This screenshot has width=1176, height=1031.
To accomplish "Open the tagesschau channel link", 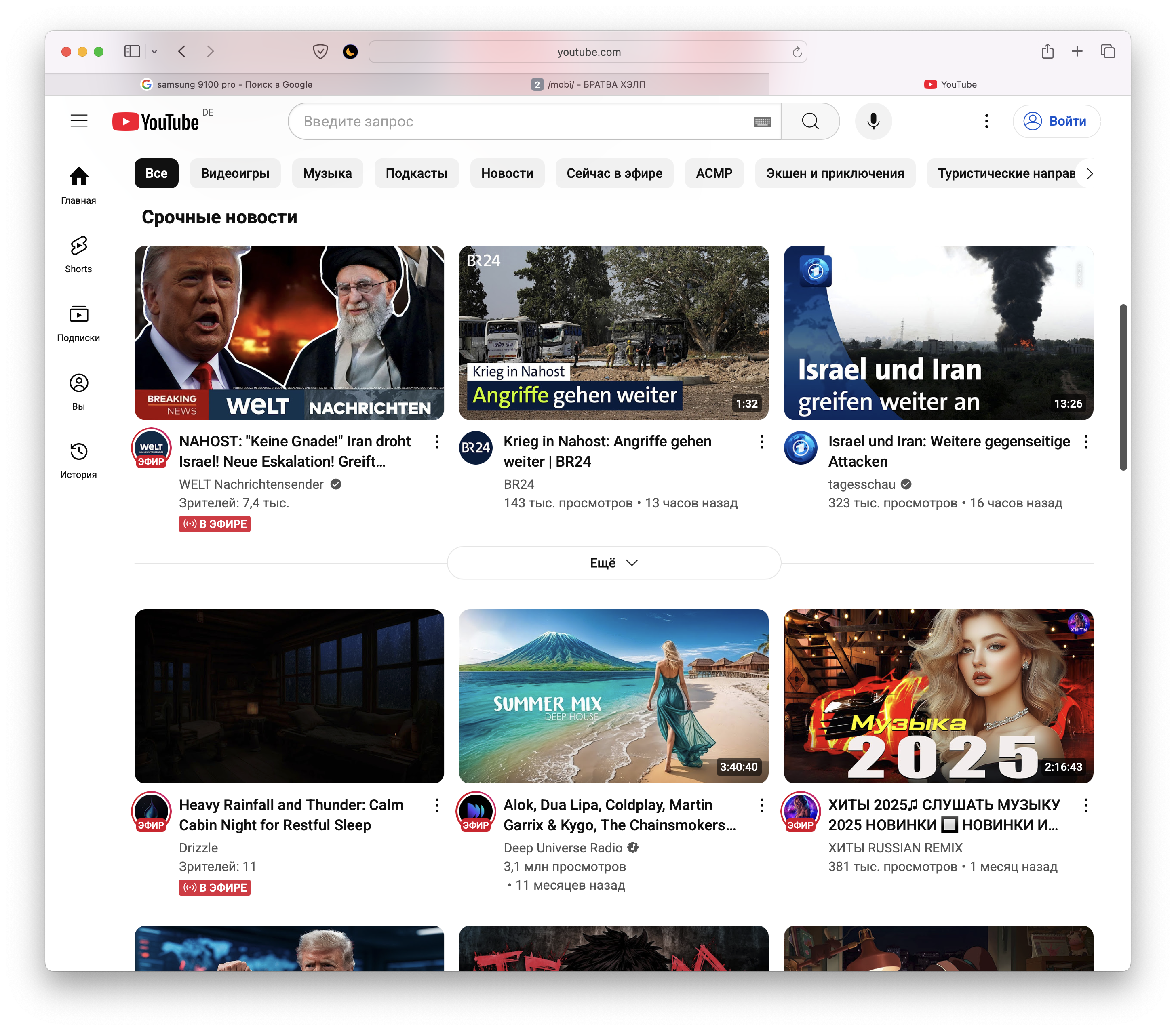I will (x=861, y=484).
